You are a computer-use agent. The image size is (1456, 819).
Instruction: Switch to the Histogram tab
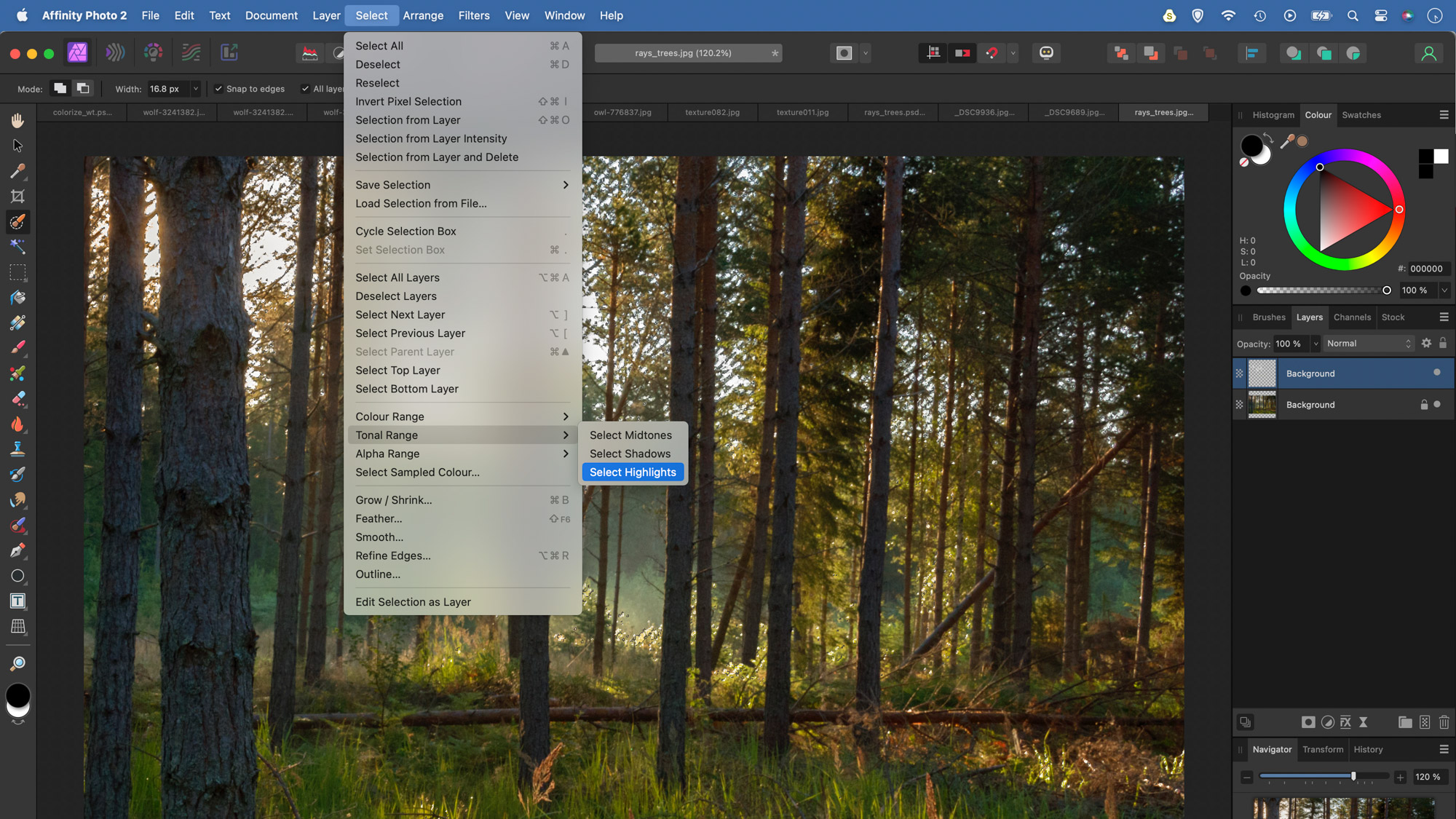[x=1273, y=115]
